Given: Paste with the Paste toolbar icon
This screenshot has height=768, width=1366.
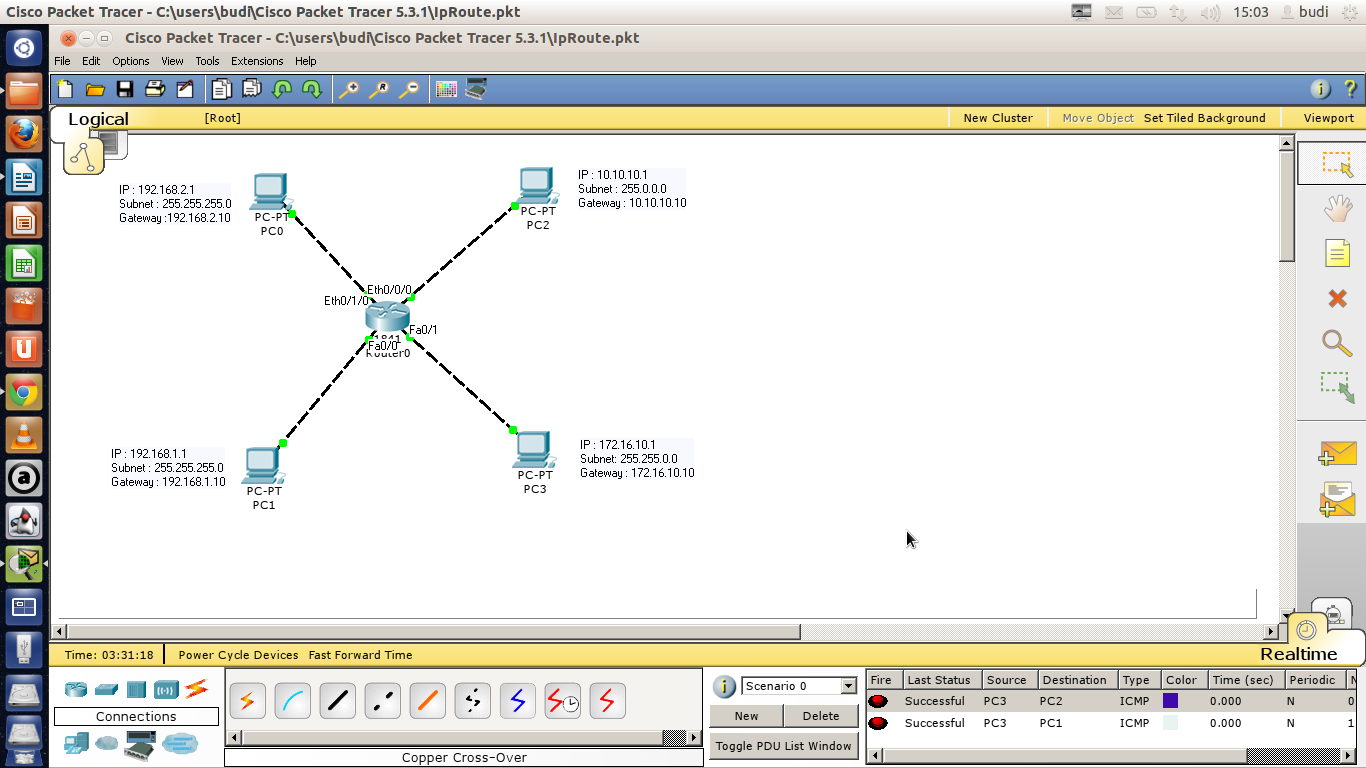Looking at the screenshot, I should pyautogui.click(x=251, y=89).
